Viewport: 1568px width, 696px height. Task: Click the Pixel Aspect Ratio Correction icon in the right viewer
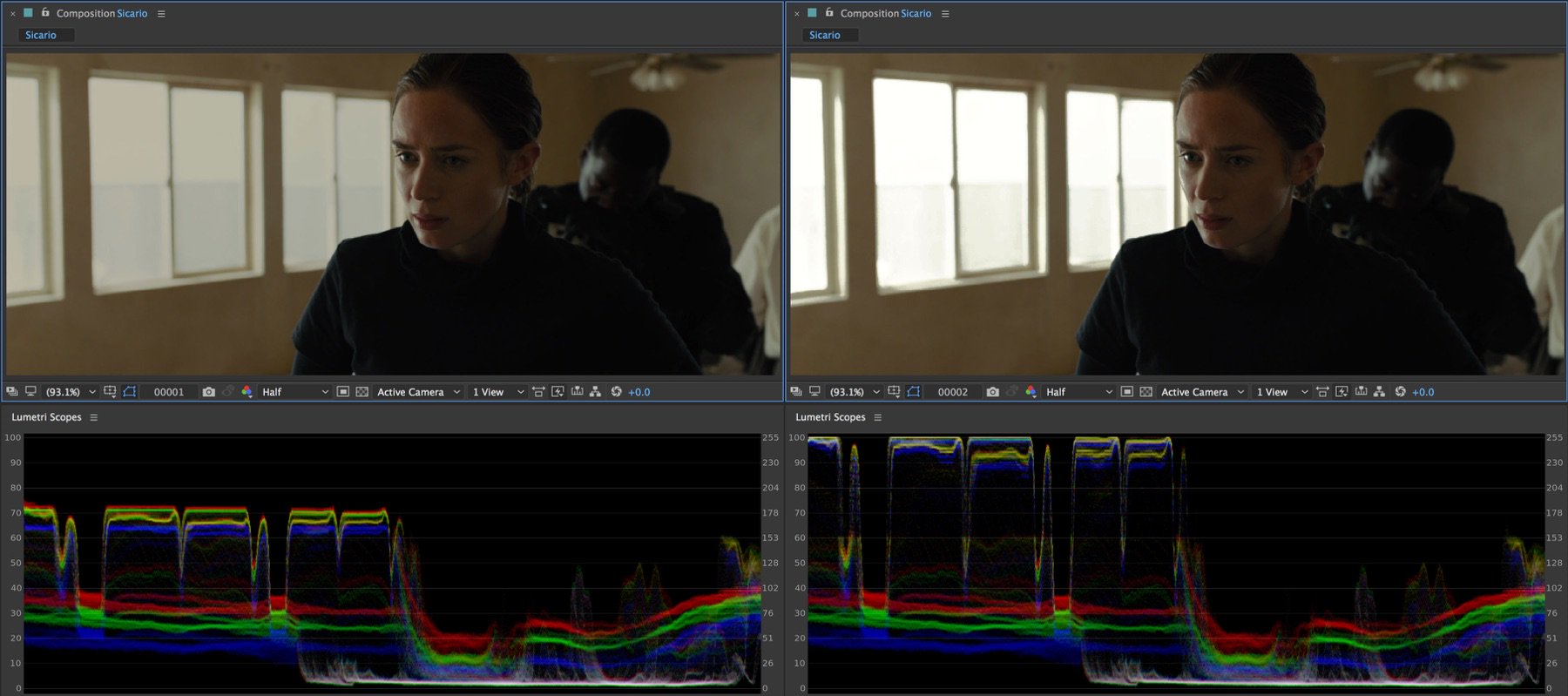1322,392
